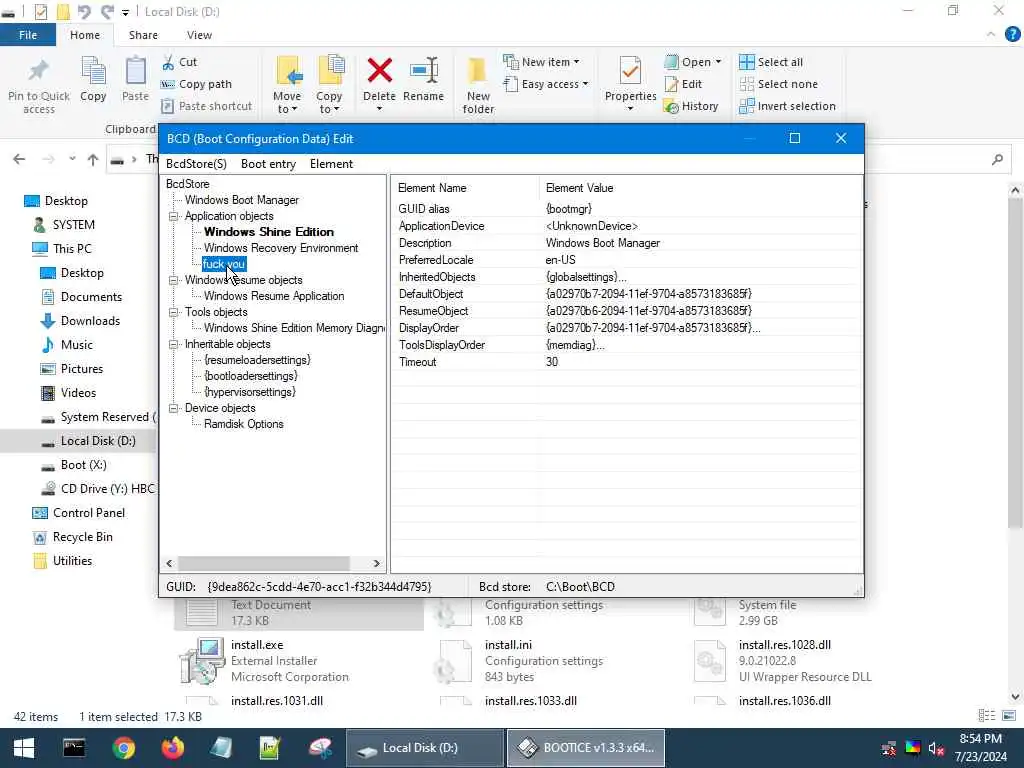Open Downloads in navigation pane
Screen dimensions: 1024x768
coord(90,321)
